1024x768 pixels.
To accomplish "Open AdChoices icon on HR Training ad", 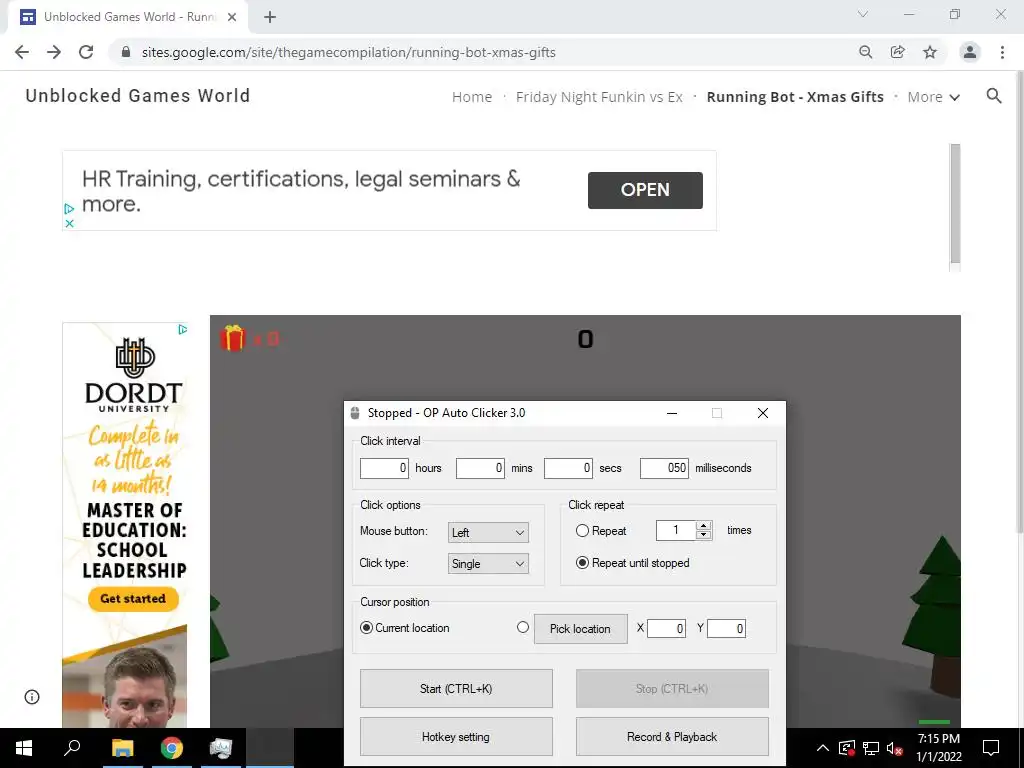I will (69, 209).
